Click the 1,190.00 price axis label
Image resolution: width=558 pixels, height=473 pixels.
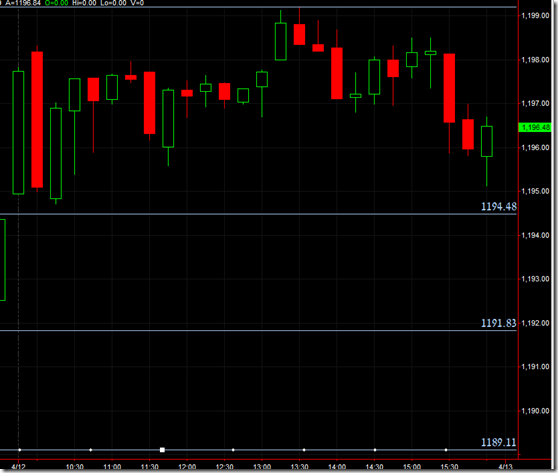[536, 411]
